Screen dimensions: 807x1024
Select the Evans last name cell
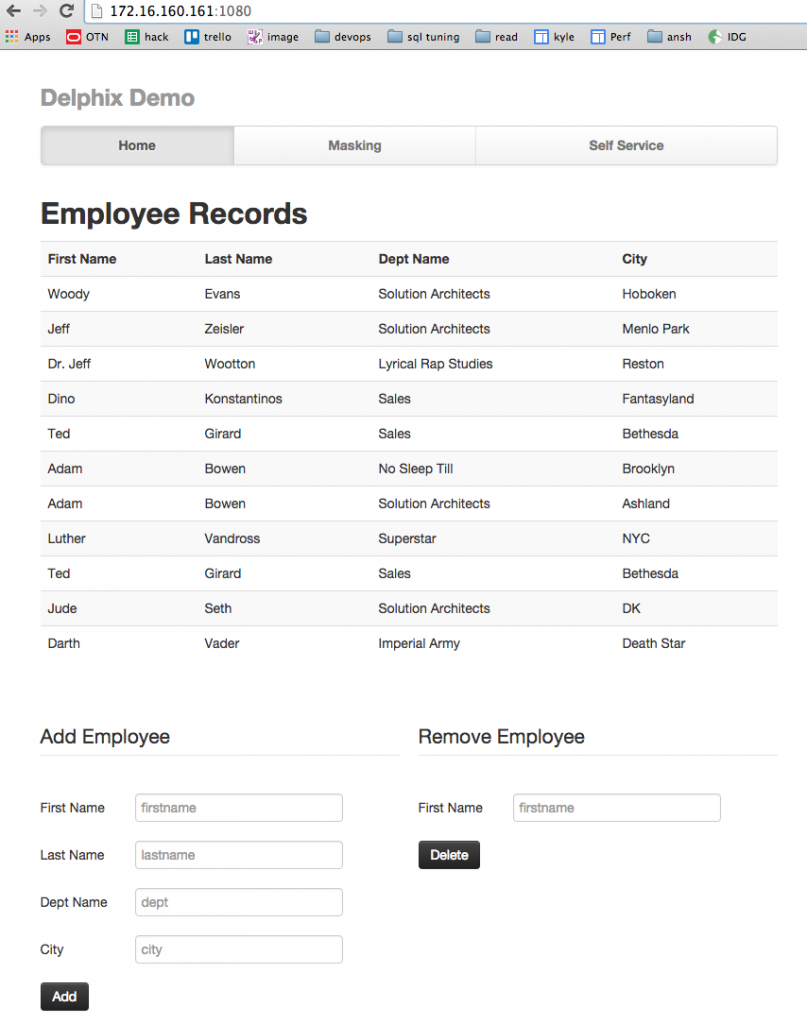(222, 294)
